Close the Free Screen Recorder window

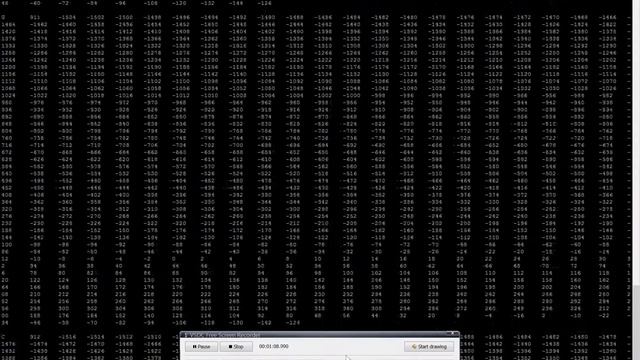pos(453,334)
